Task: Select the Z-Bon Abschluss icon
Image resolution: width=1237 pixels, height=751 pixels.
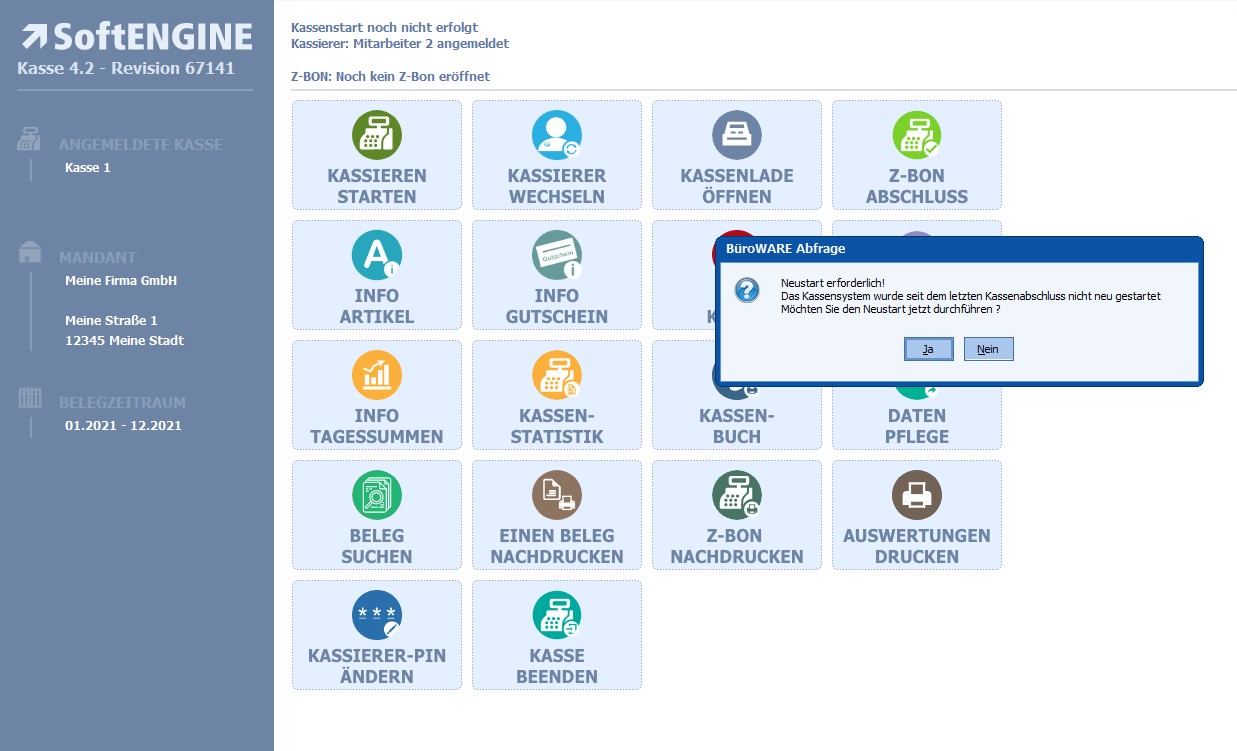Action: pyautogui.click(x=917, y=136)
